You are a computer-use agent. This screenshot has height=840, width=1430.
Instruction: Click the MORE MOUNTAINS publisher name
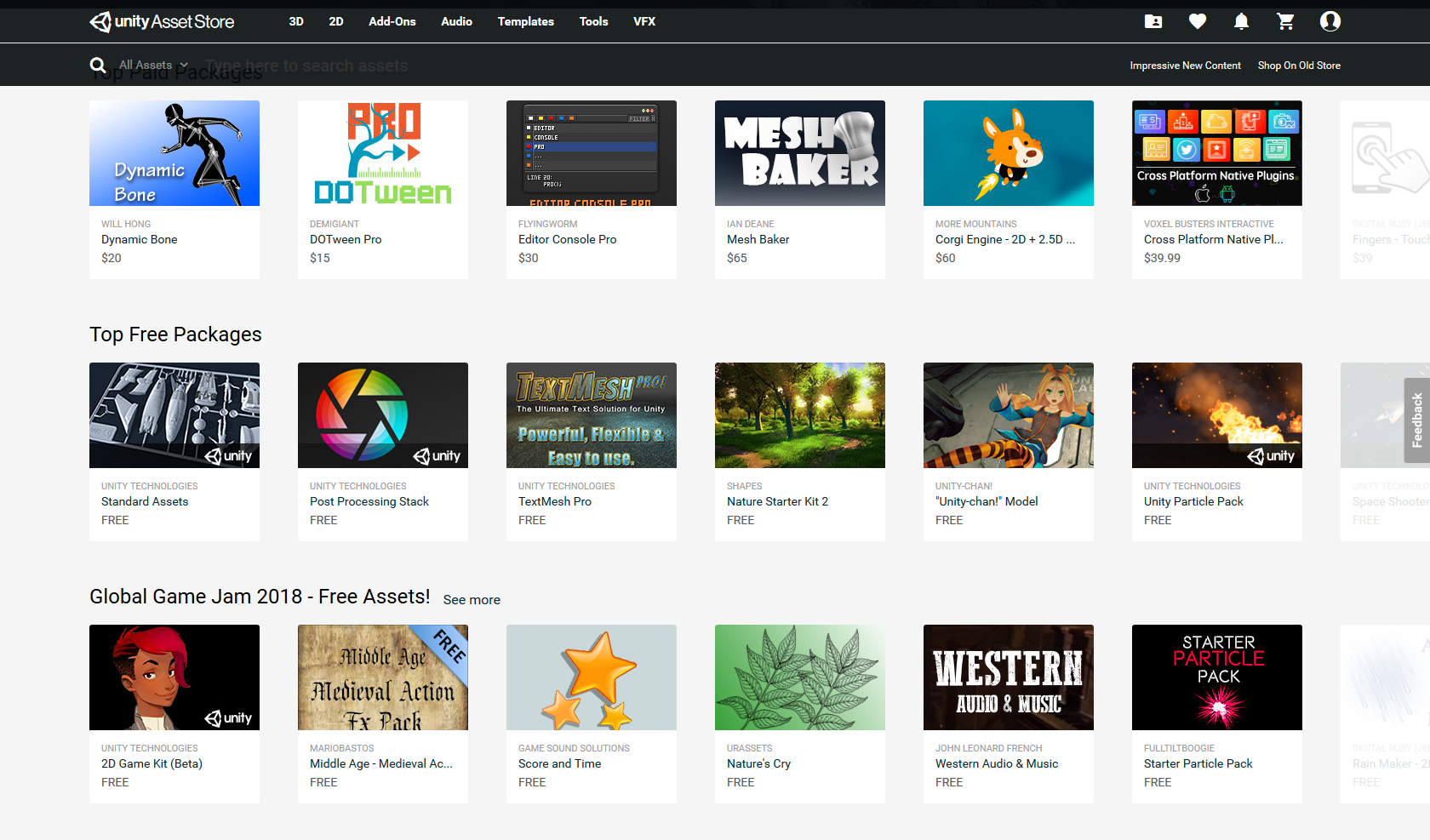point(976,225)
